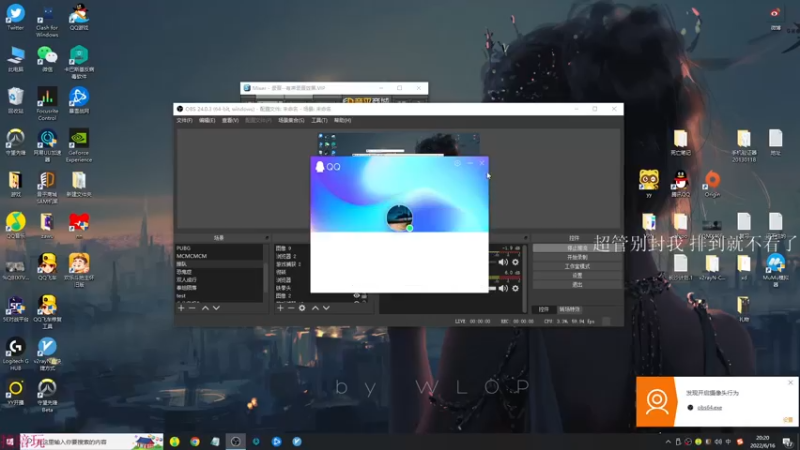Move the selected scene down with the down arrow
The image size is (800, 450).
click(x=216, y=308)
